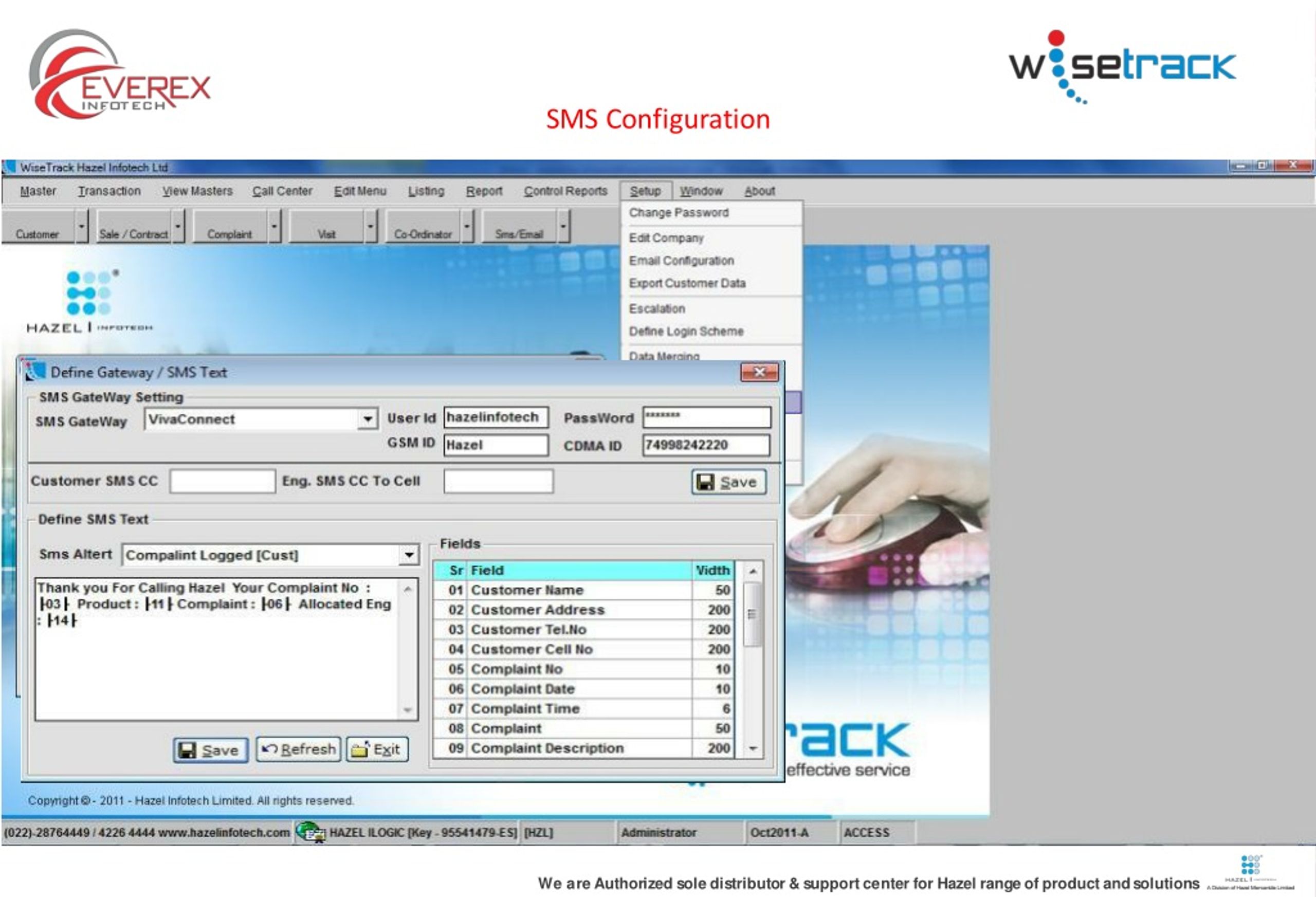Viewport: 1316px width, 897px height.
Task: Click SMS text area scroll up arrow
Action: (x=408, y=589)
